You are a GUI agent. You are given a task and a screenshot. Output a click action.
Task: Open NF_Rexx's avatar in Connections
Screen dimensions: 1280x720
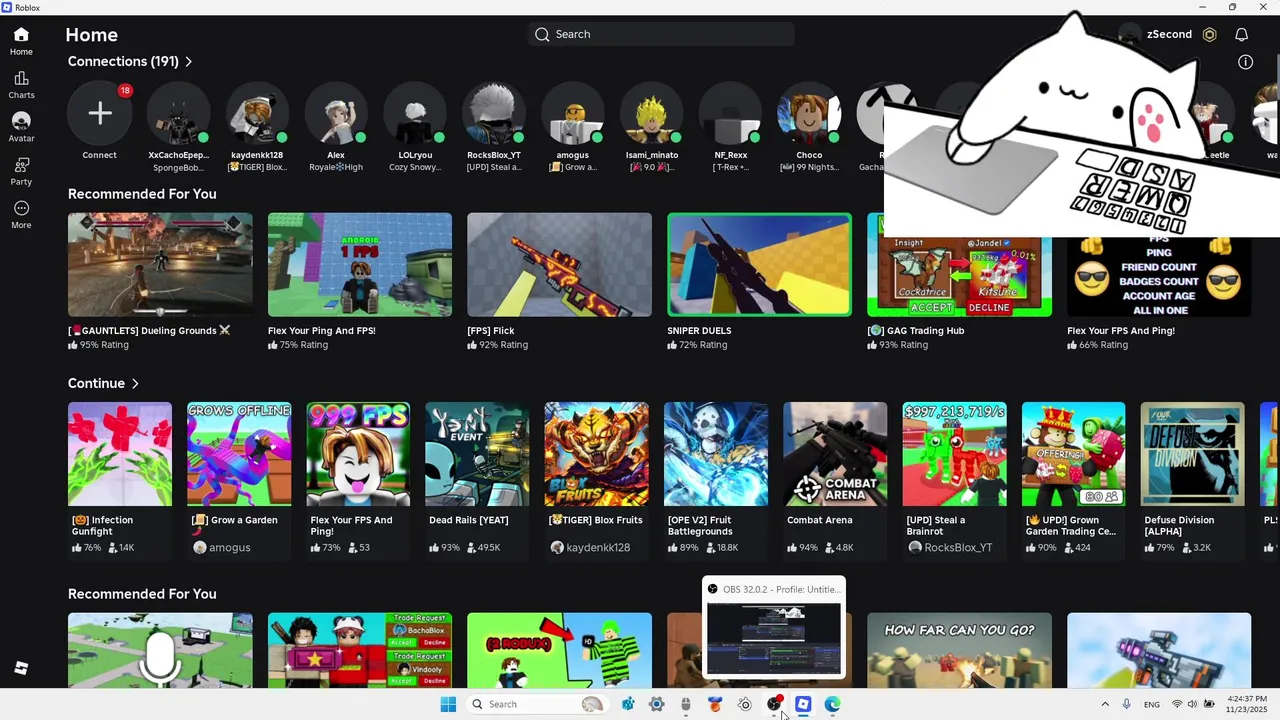(730, 113)
